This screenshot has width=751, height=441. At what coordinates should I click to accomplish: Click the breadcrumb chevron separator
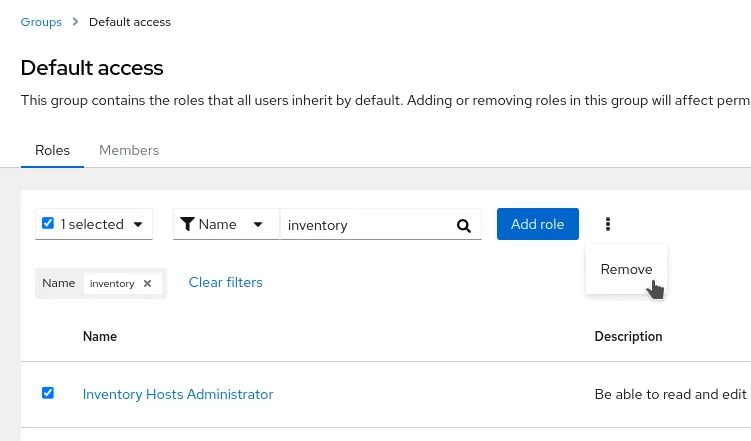(x=75, y=22)
